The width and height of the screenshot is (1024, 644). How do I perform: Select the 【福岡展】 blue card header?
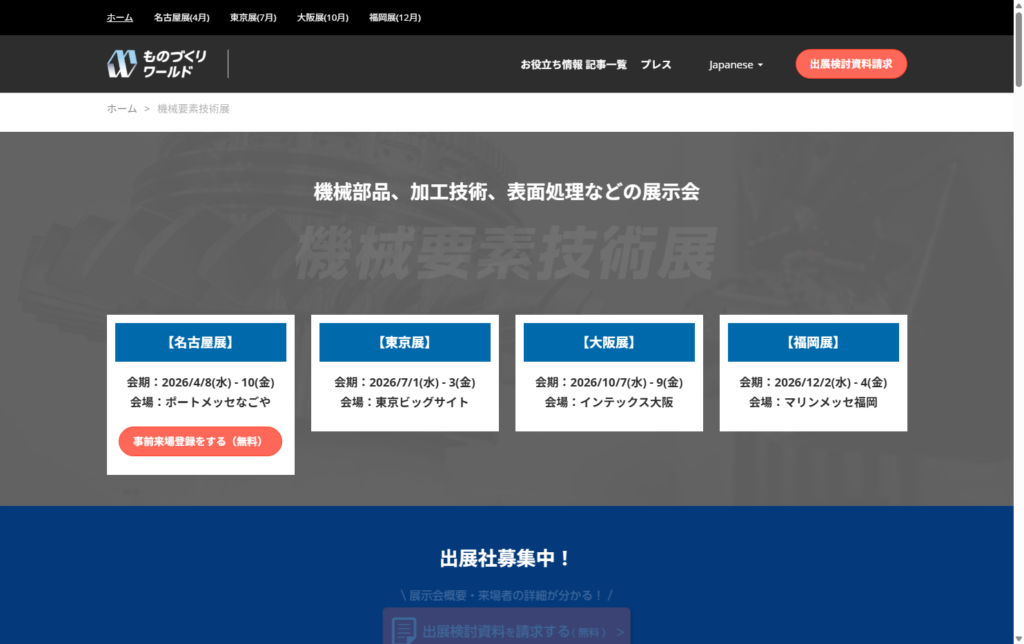[812, 342]
